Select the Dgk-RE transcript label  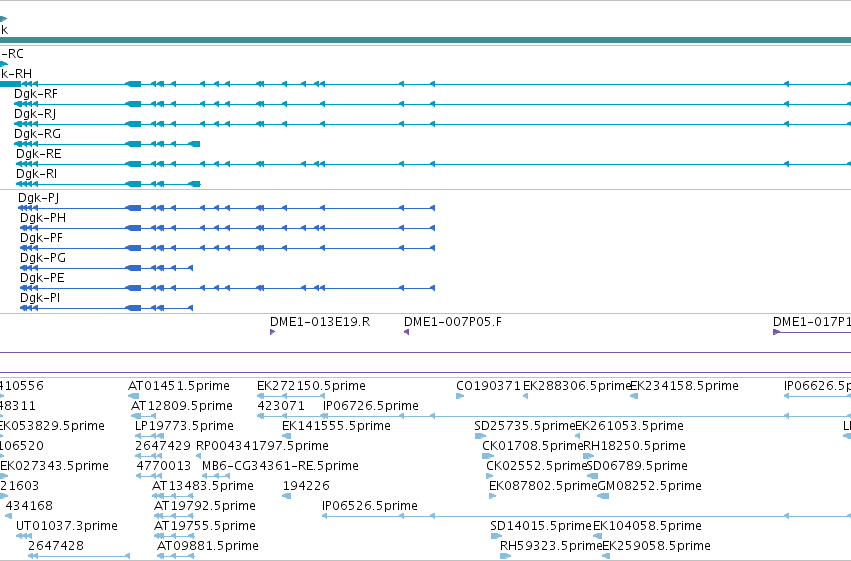click(x=39, y=154)
